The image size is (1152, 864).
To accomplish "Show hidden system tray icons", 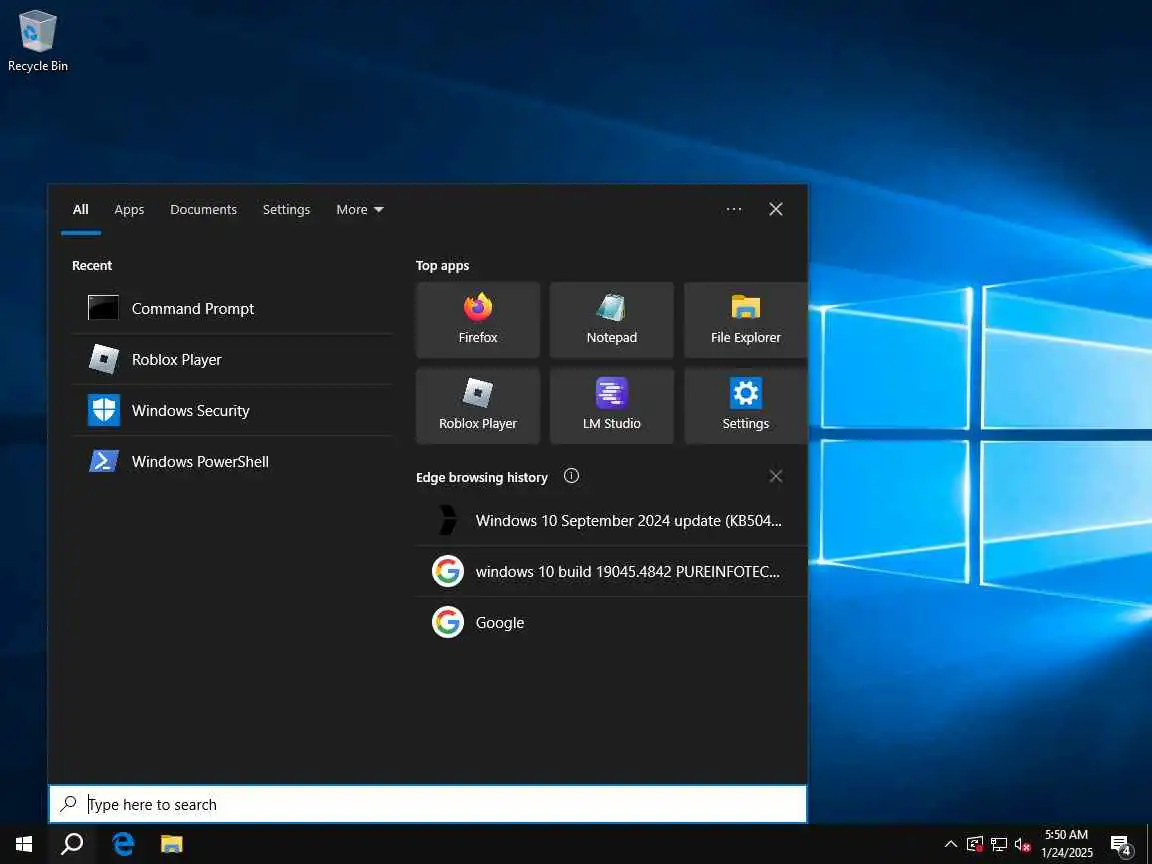I will click(950, 843).
